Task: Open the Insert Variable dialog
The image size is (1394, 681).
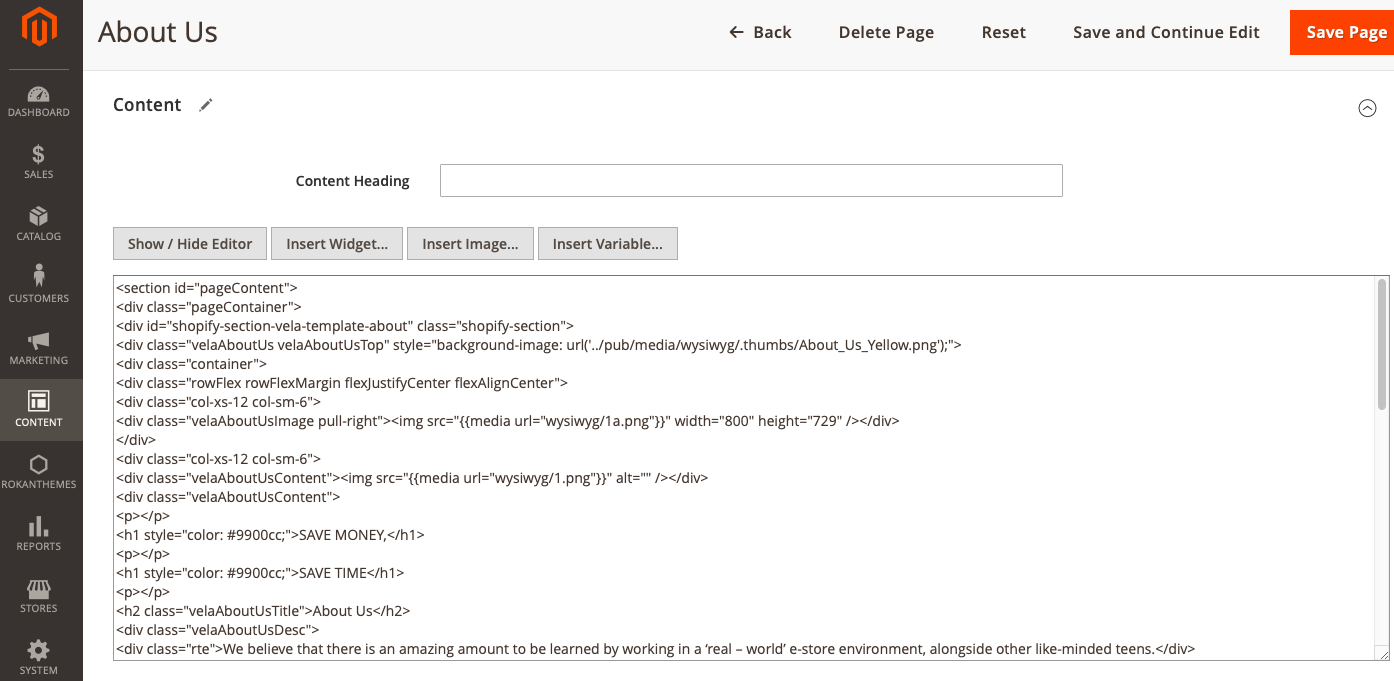Action: click(x=607, y=243)
